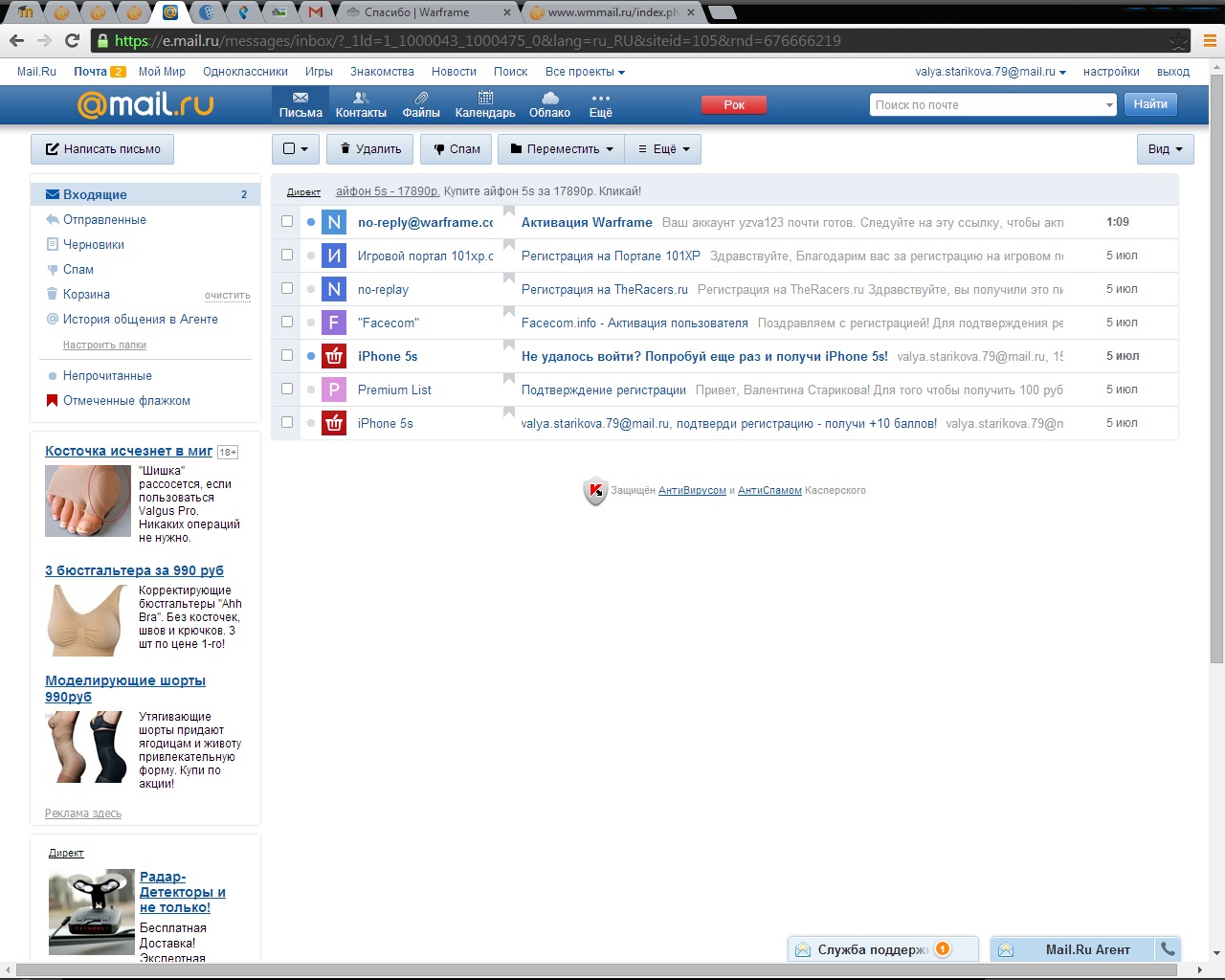Click the red basket avatar of unread iPhone 5s email
Image resolution: width=1225 pixels, height=980 pixels.
click(x=334, y=356)
